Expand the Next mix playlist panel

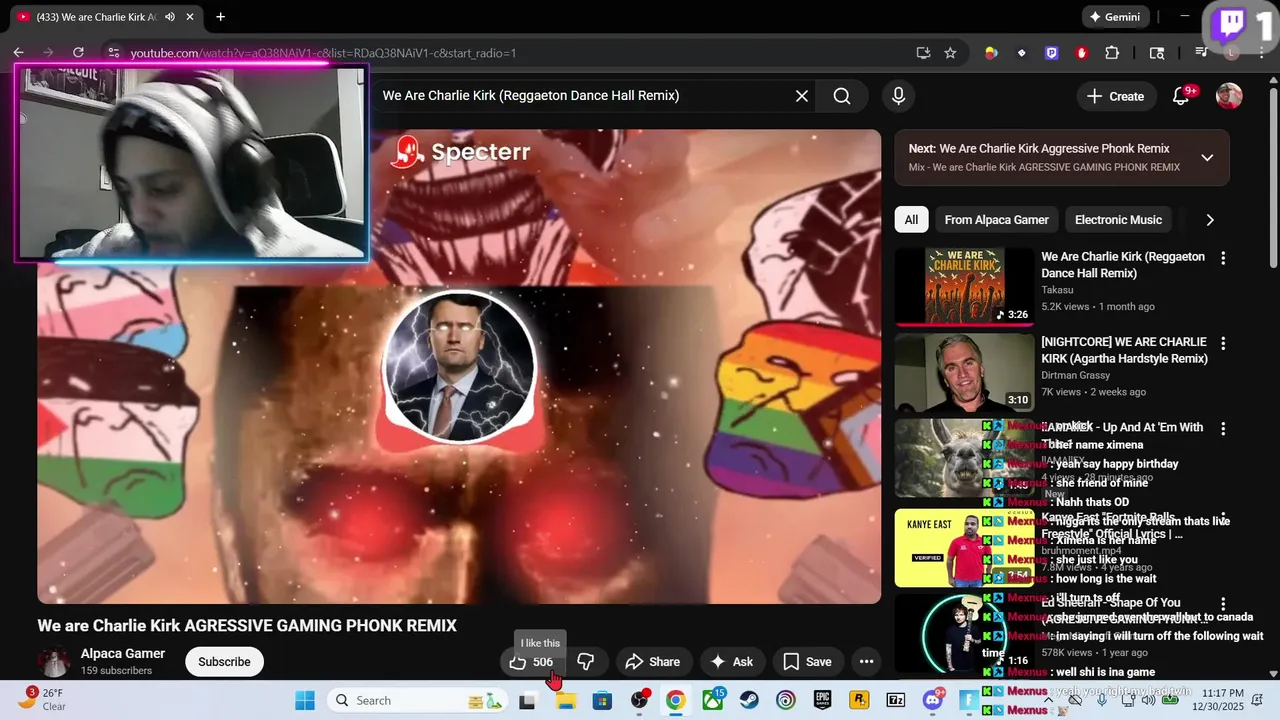coord(1207,157)
